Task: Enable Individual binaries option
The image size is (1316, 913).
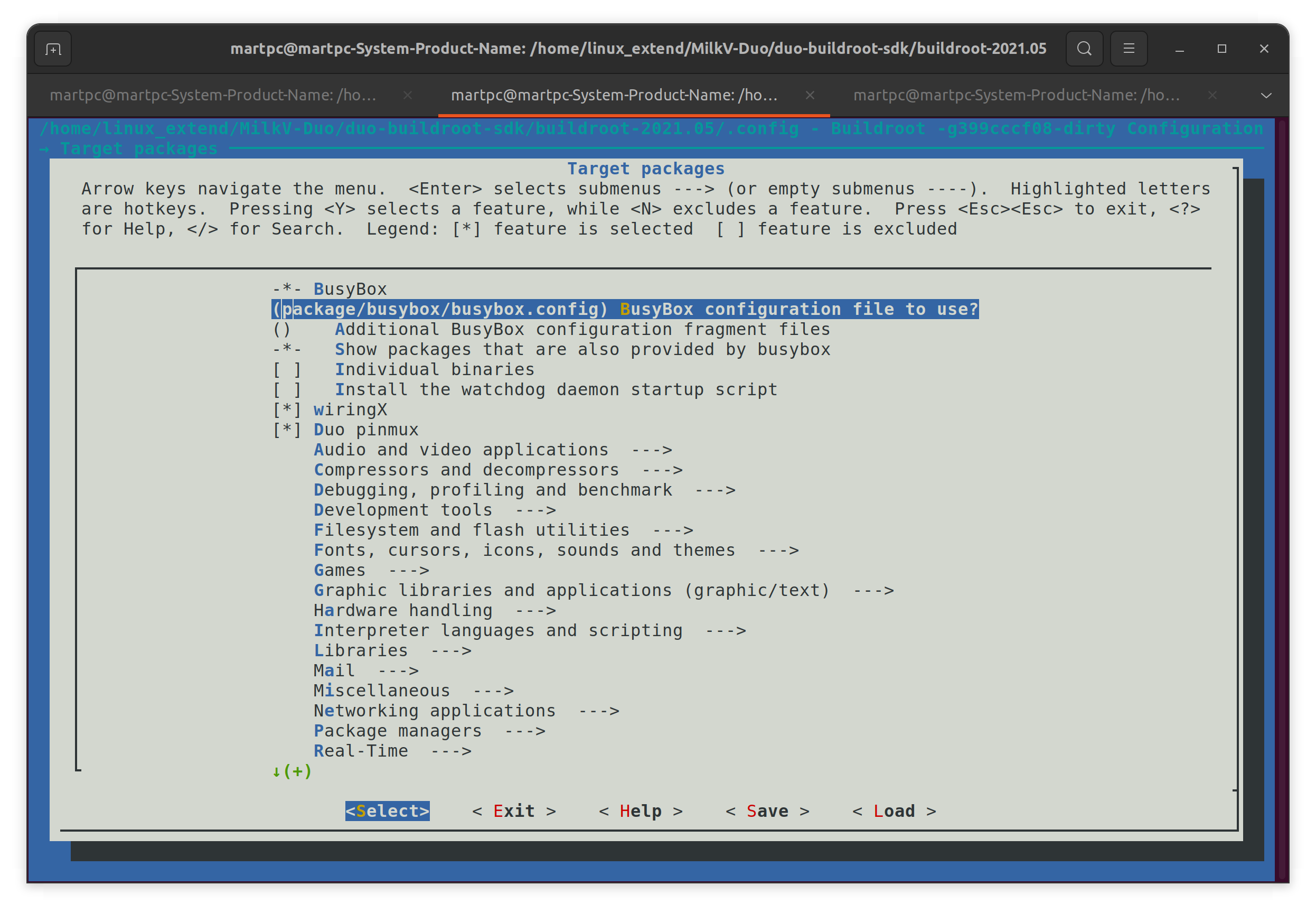Action: (x=287, y=369)
